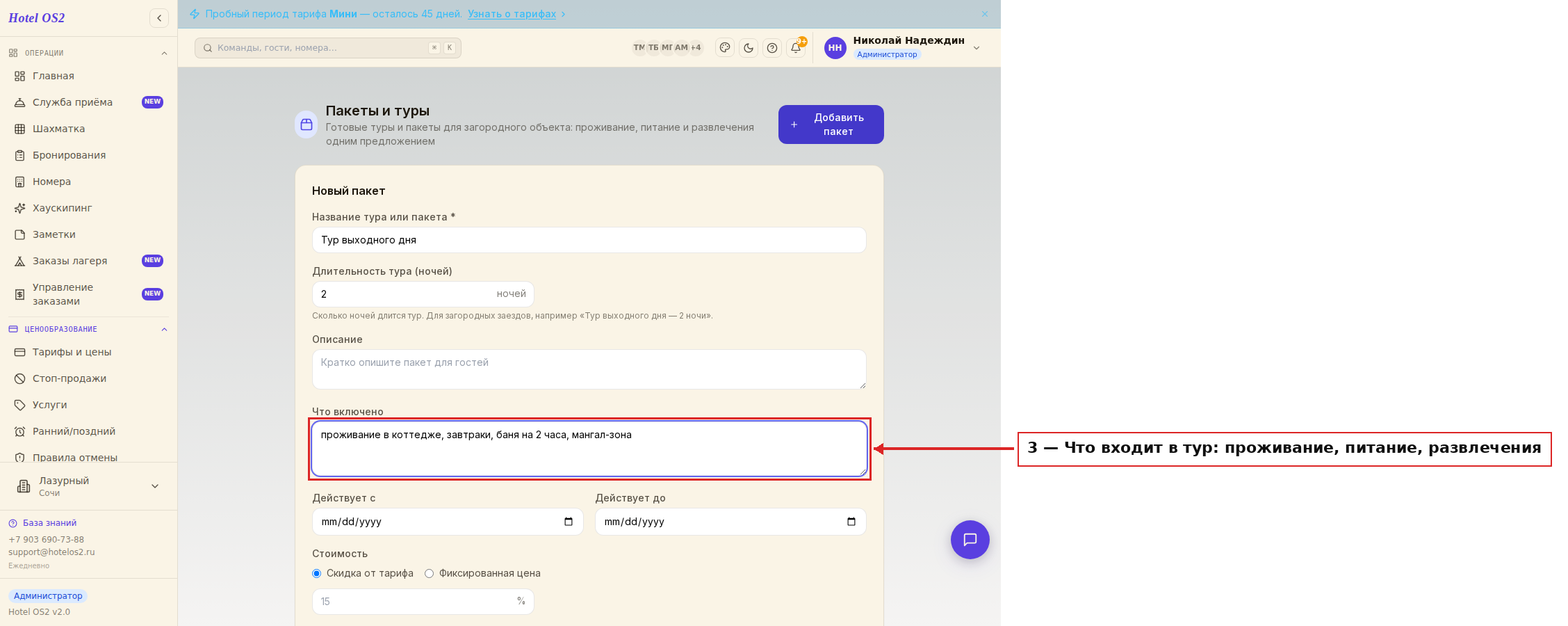This screenshot has height=626, width=1568.
Task: Click the Стоп-продажи ban icon
Action: click(x=20, y=378)
